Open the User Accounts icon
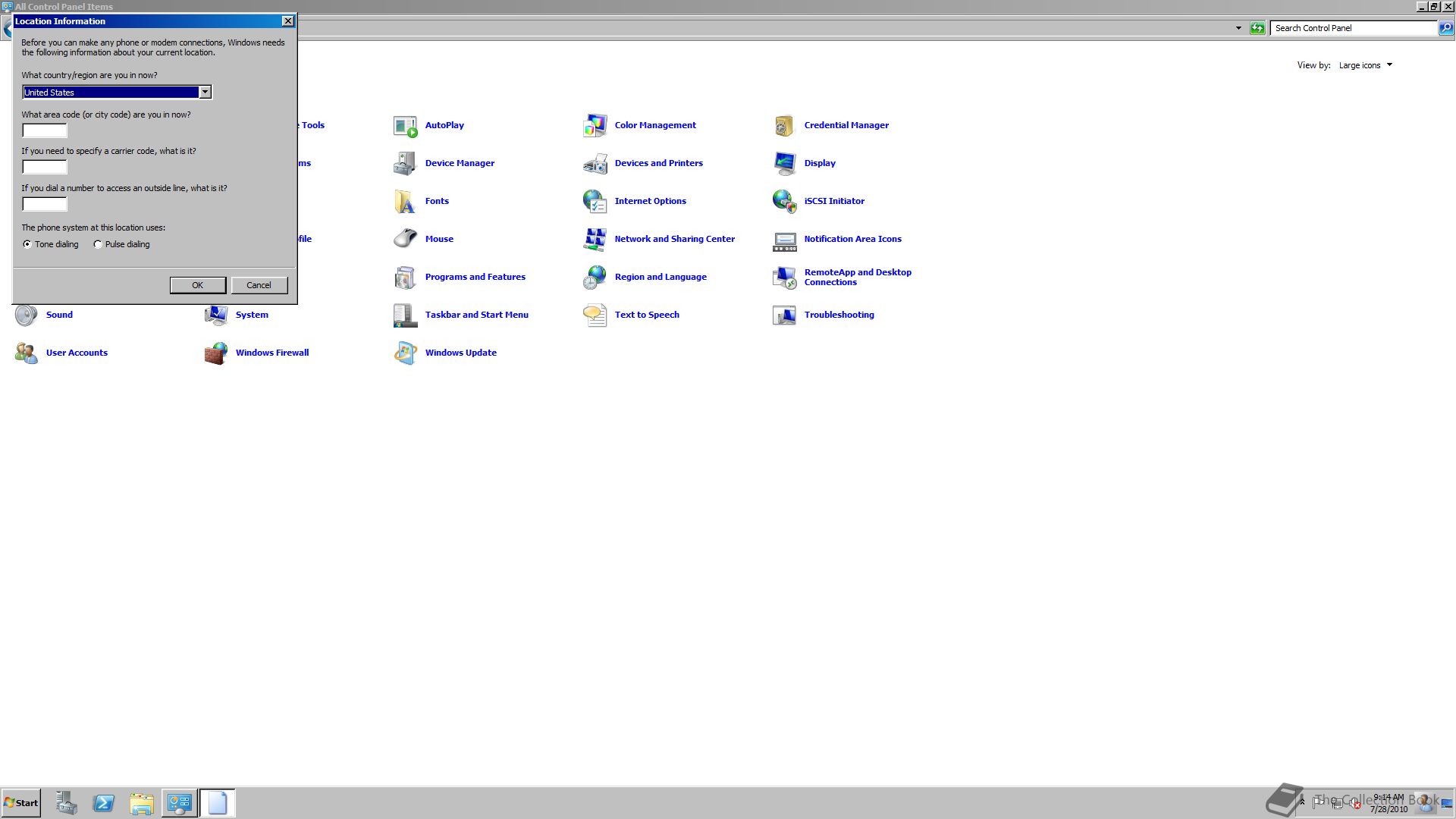The width and height of the screenshot is (1456, 819). pyautogui.click(x=27, y=353)
